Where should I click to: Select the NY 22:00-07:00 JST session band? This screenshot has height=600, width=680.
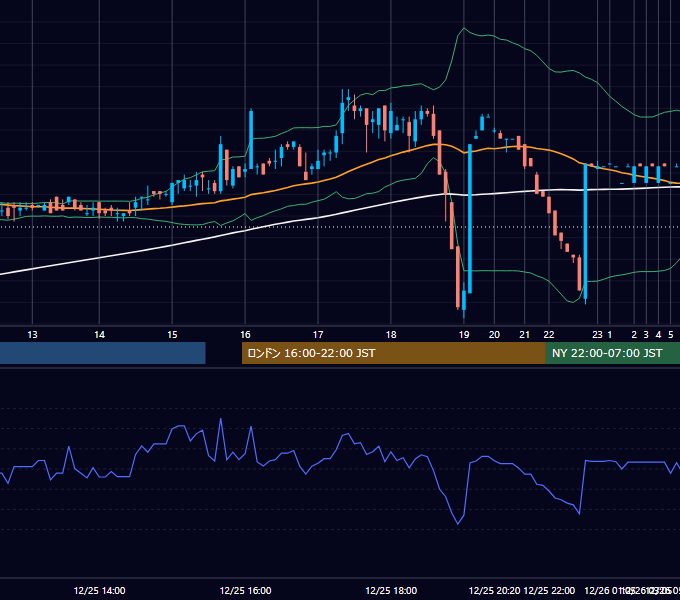click(x=613, y=353)
